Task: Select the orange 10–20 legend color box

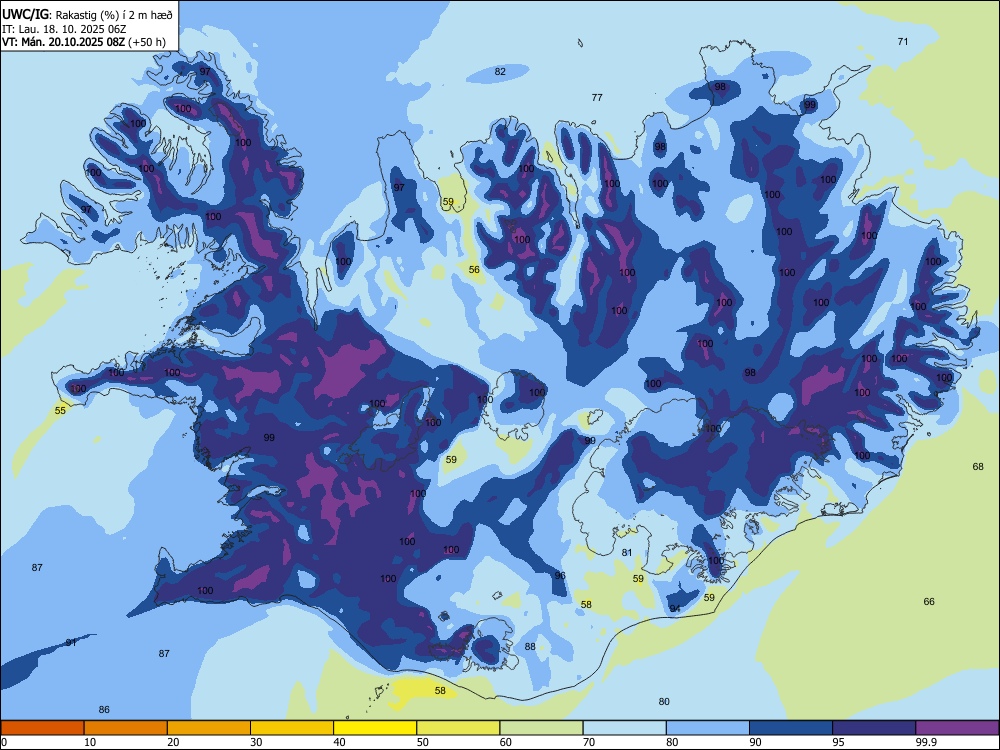Action: [x=126, y=728]
